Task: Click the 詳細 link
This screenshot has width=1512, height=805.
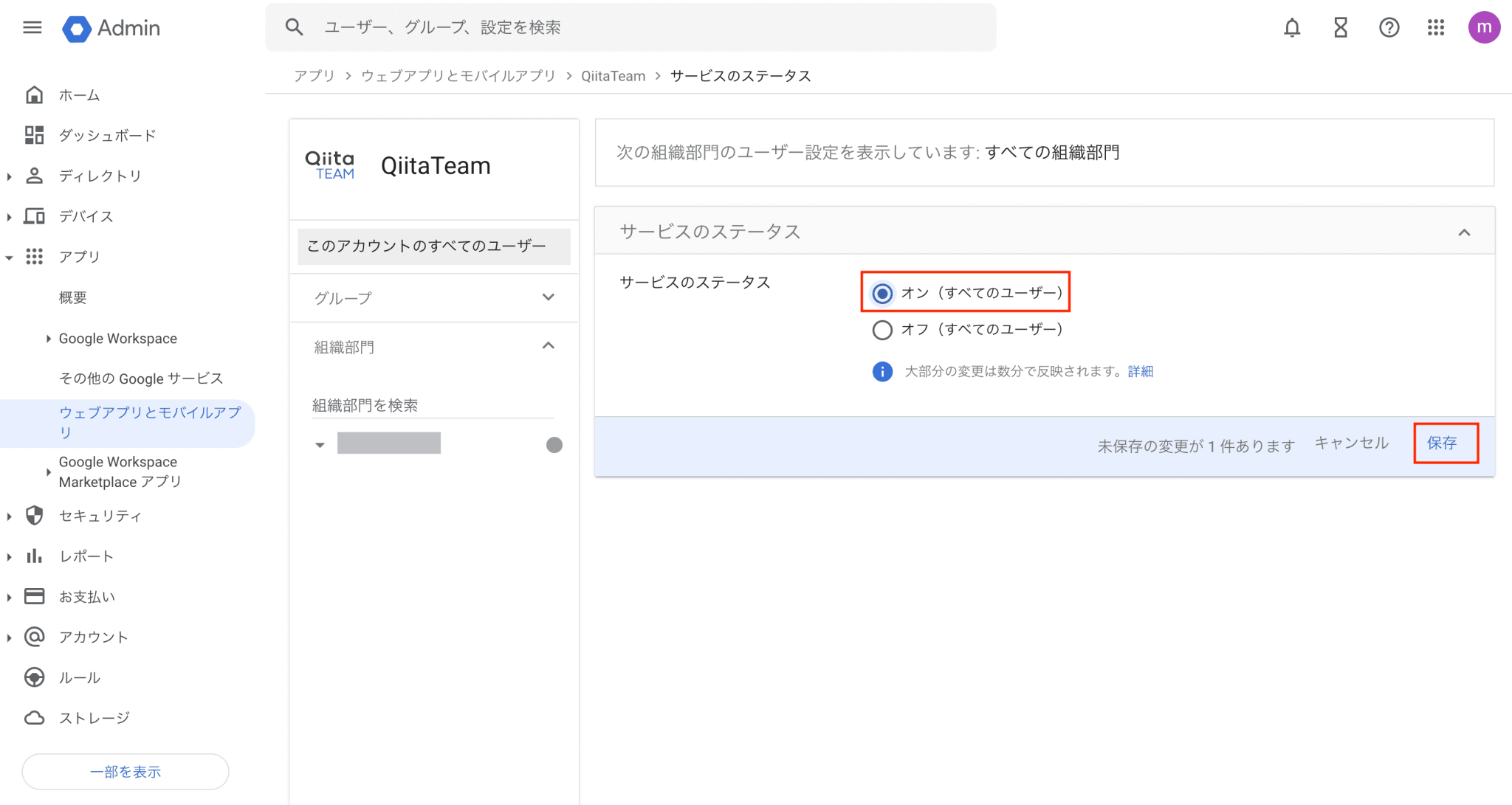Action: (x=1141, y=371)
